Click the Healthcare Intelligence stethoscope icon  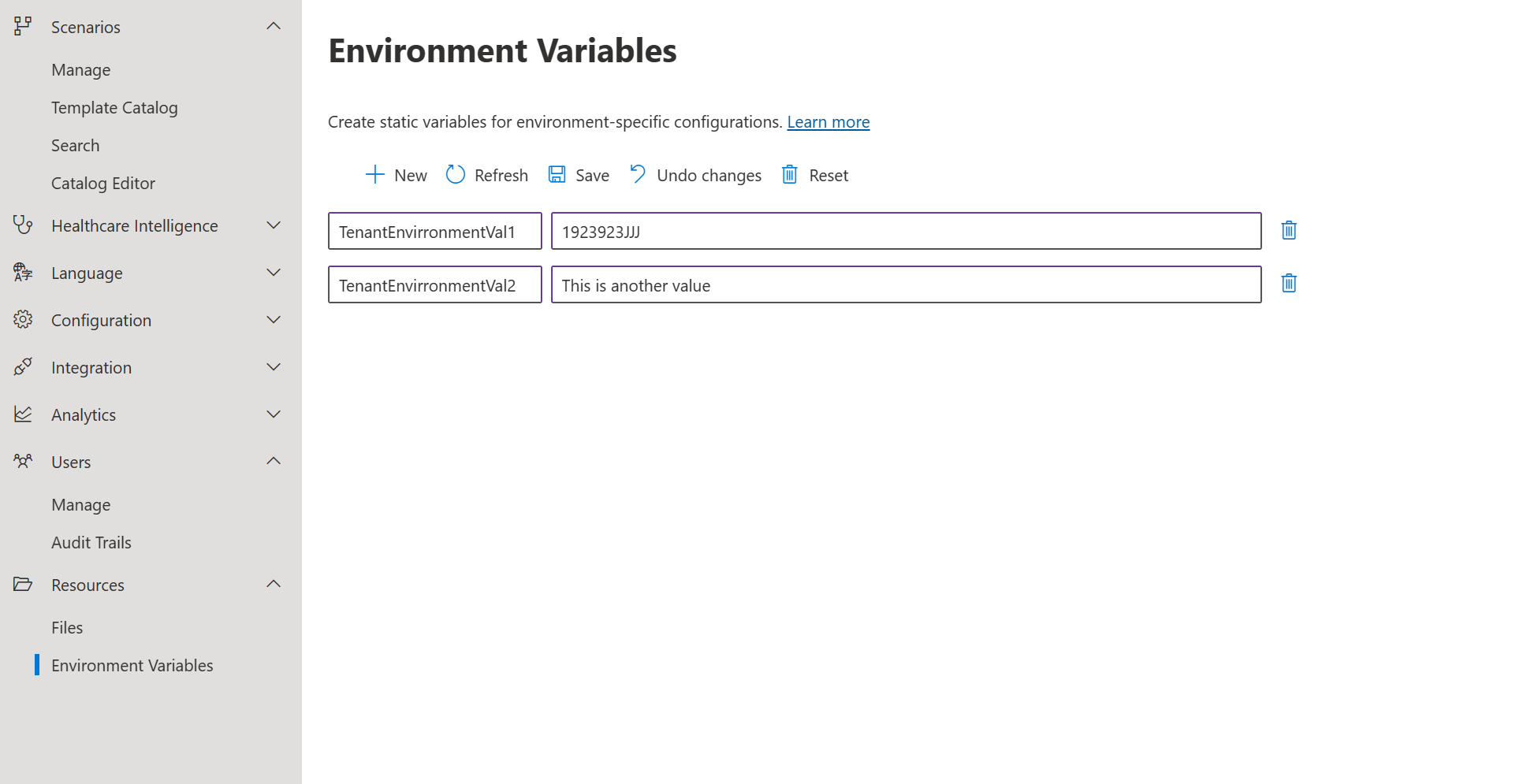coord(23,225)
